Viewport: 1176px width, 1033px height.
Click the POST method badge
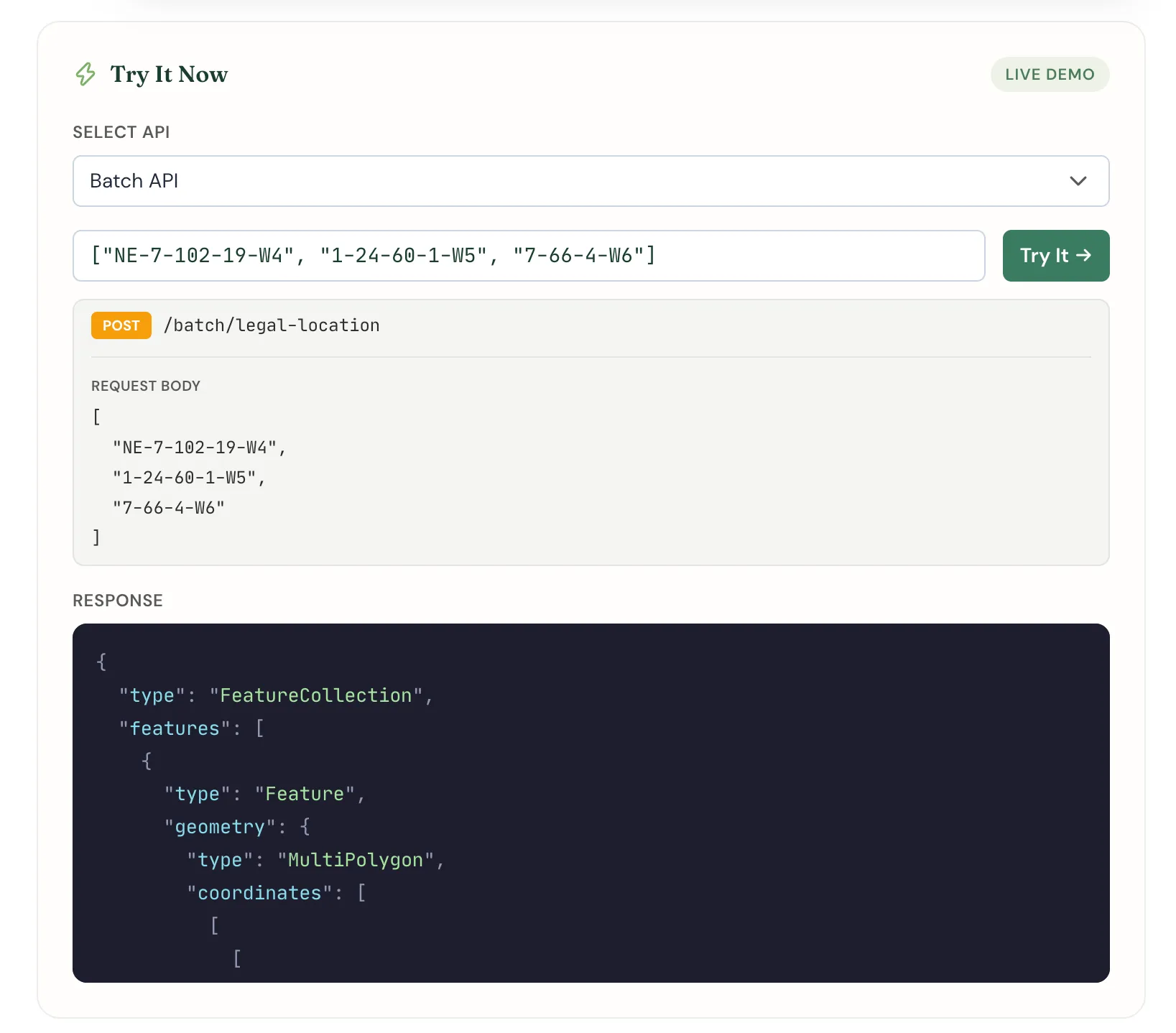point(121,325)
